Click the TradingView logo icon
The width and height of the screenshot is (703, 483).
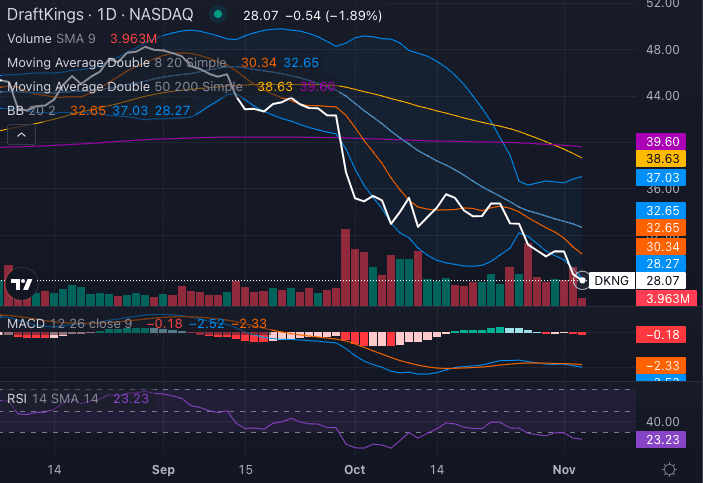tap(20, 284)
